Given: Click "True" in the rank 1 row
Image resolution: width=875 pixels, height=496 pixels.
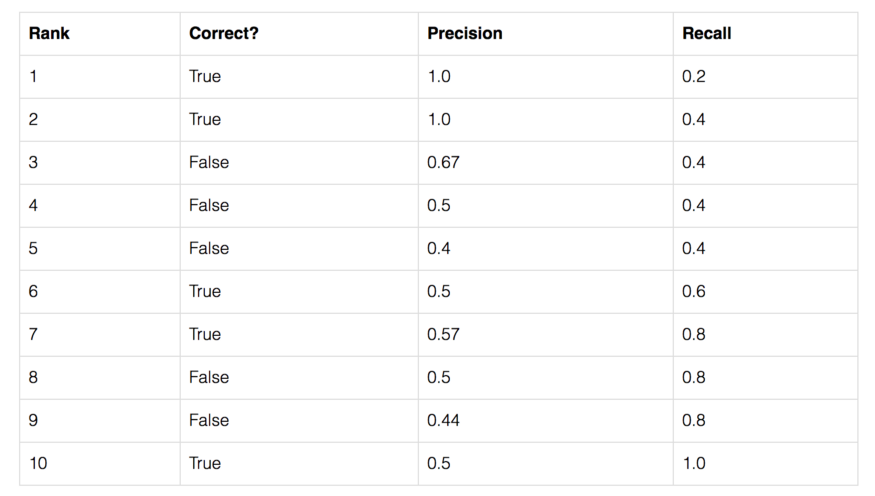Looking at the screenshot, I should click(205, 76).
